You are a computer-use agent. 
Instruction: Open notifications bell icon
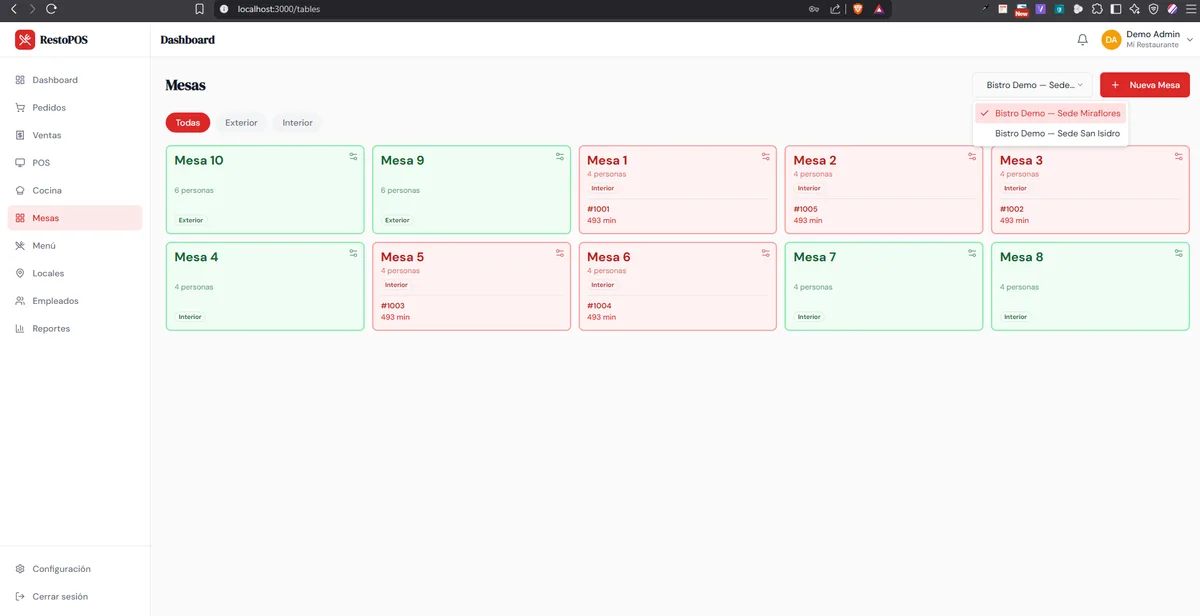1082,40
